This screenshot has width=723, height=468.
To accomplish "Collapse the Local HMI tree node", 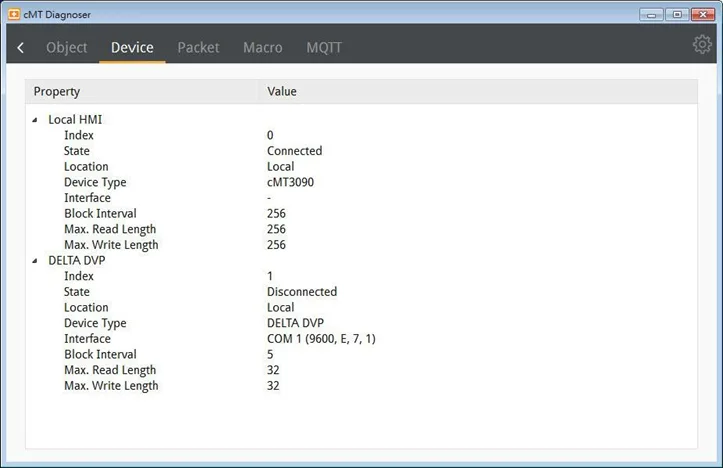I will (x=35, y=120).
